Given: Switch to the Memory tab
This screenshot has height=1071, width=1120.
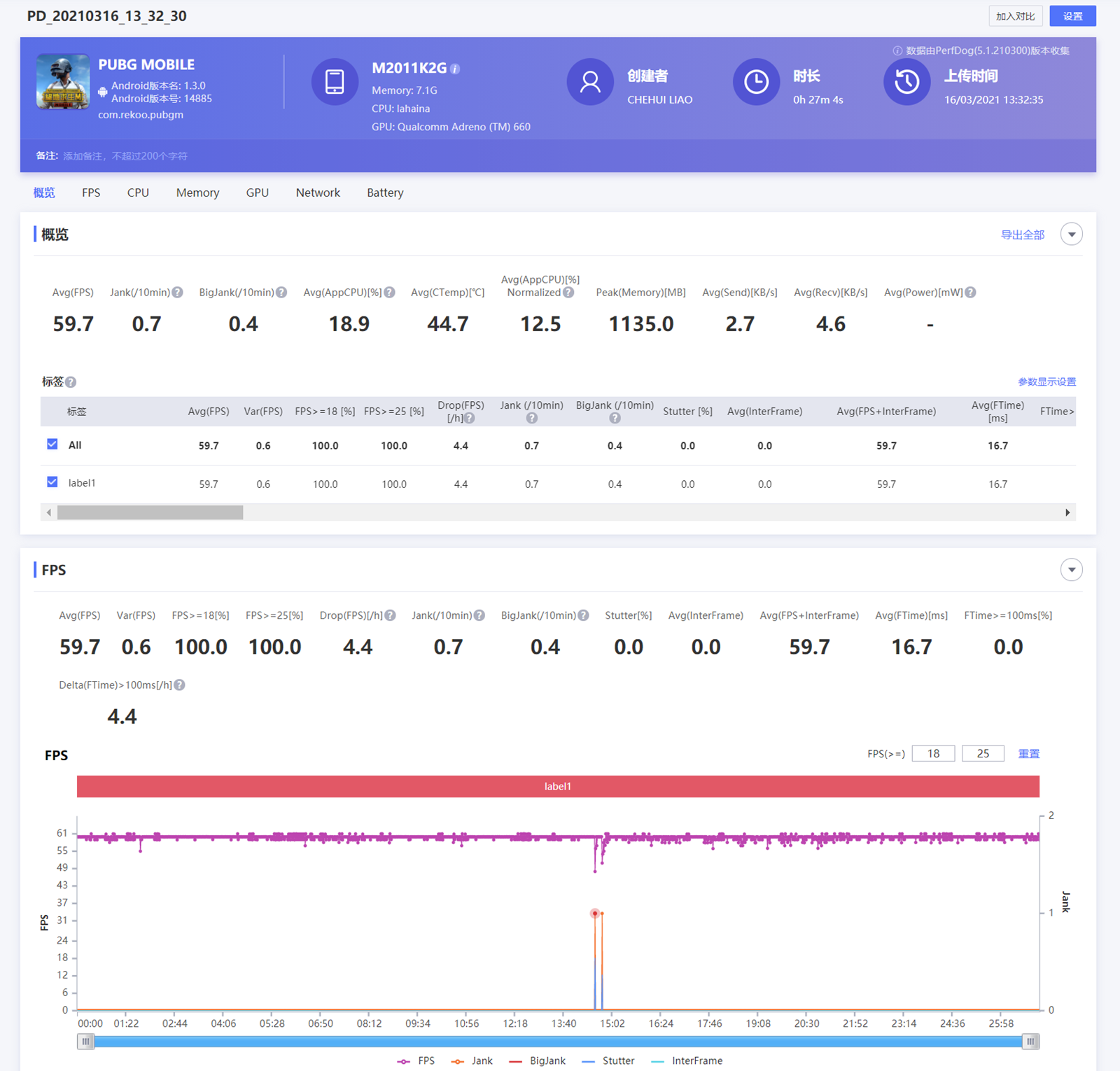Looking at the screenshot, I should pyautogui.click(x=197, y=192).
